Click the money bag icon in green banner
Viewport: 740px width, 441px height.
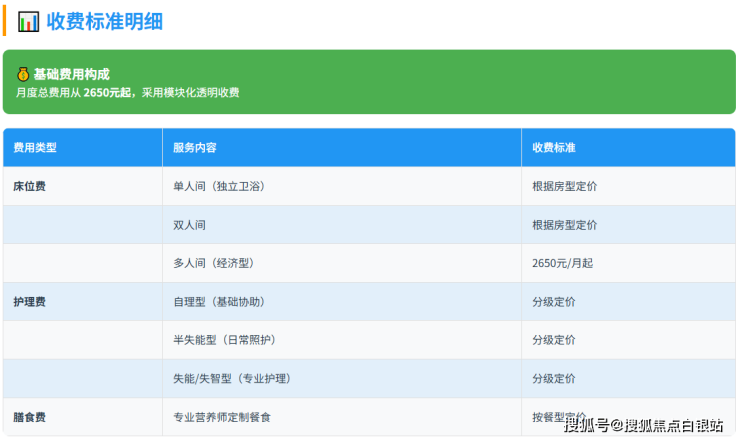[x=23, y=74]
